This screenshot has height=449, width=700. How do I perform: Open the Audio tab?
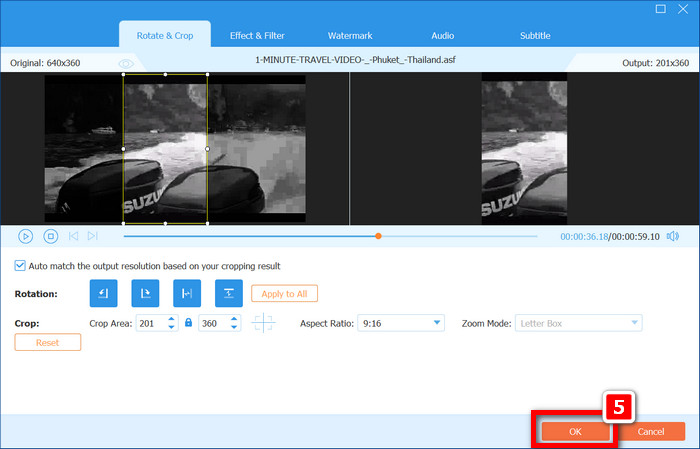[x=442, y=36]
